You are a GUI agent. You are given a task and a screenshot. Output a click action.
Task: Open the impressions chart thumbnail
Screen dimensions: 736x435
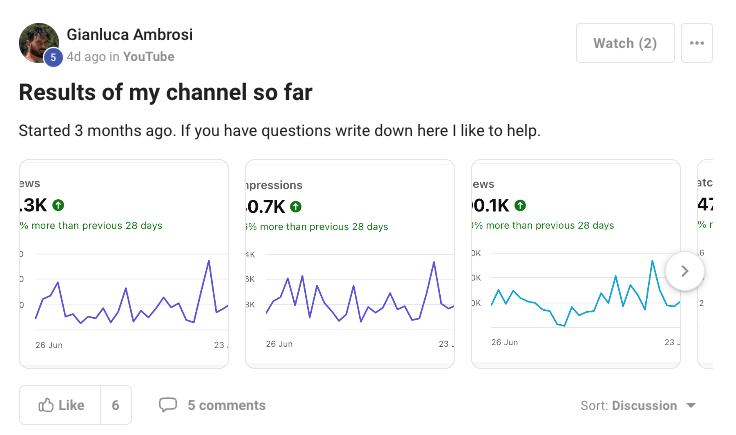[x=350, y=264]
